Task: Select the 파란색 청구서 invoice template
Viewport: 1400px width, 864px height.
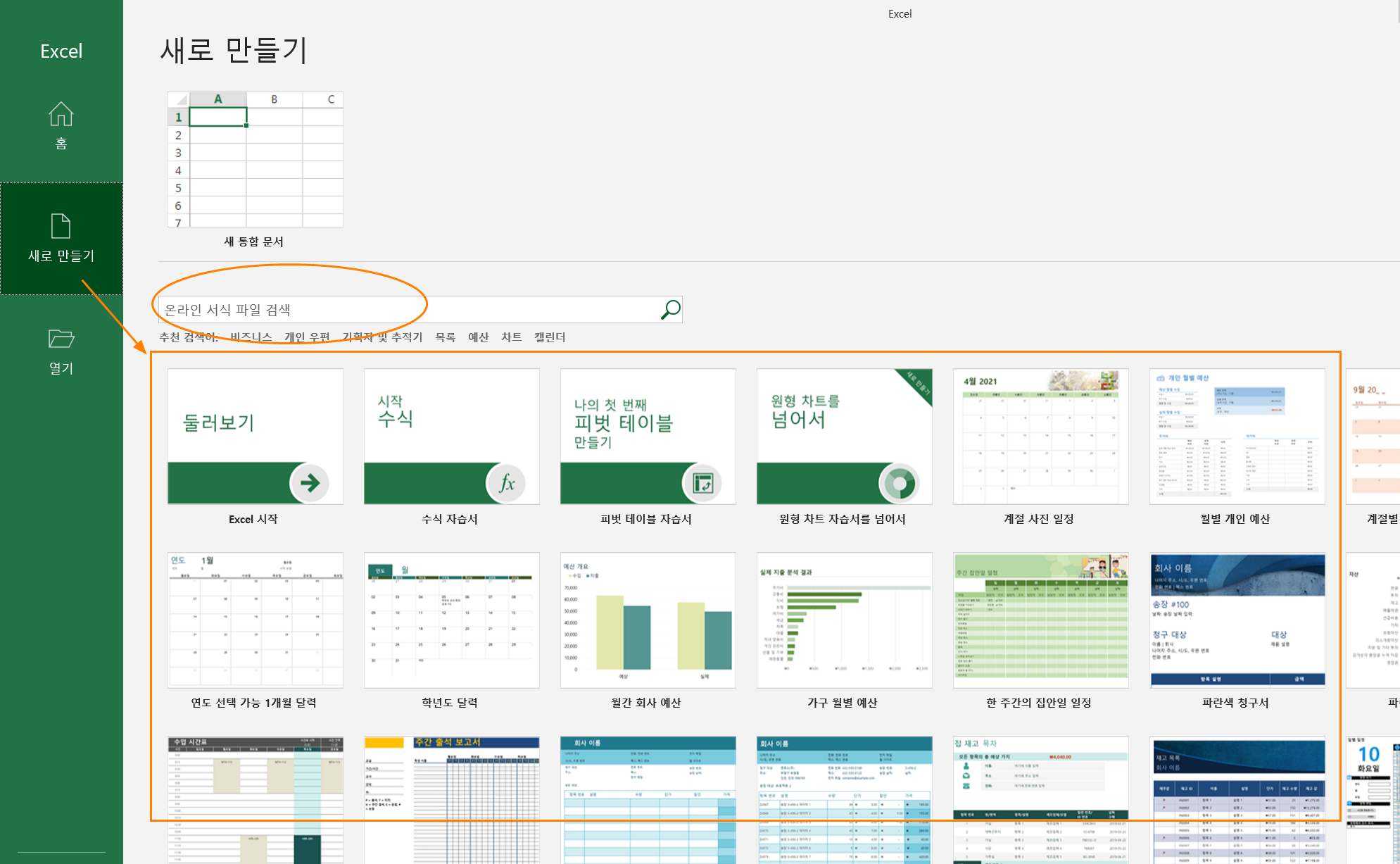Action: (1237, 620)
